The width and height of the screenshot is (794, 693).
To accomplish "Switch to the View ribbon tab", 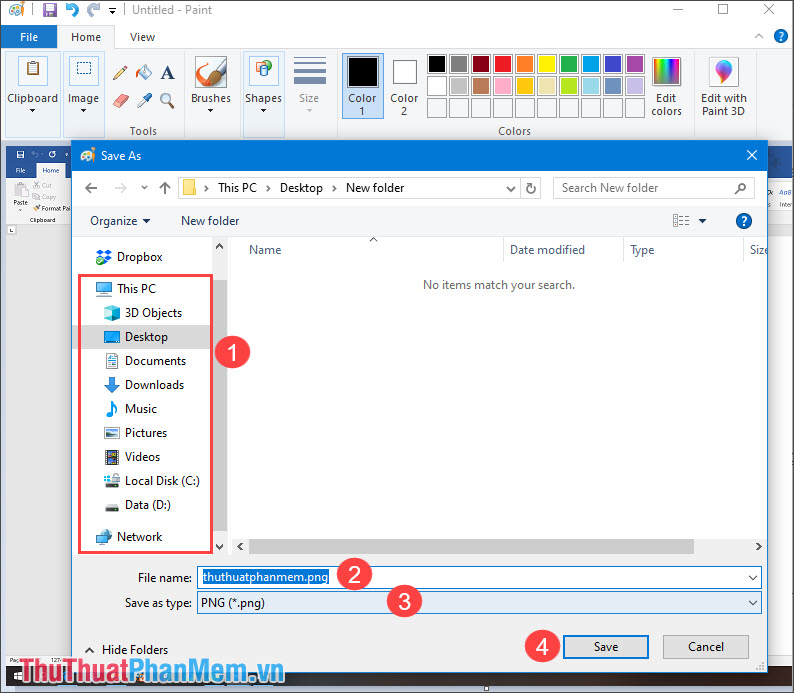I will pyautogui.click(x=143, y=37).
